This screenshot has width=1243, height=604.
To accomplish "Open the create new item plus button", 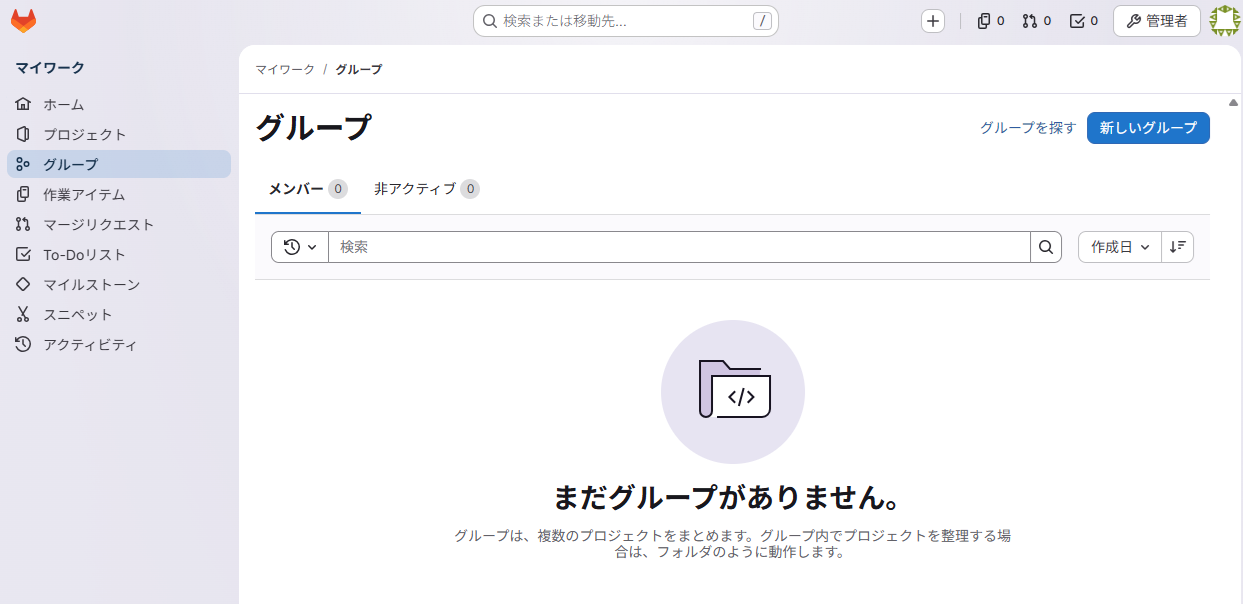I will [932, 20].
